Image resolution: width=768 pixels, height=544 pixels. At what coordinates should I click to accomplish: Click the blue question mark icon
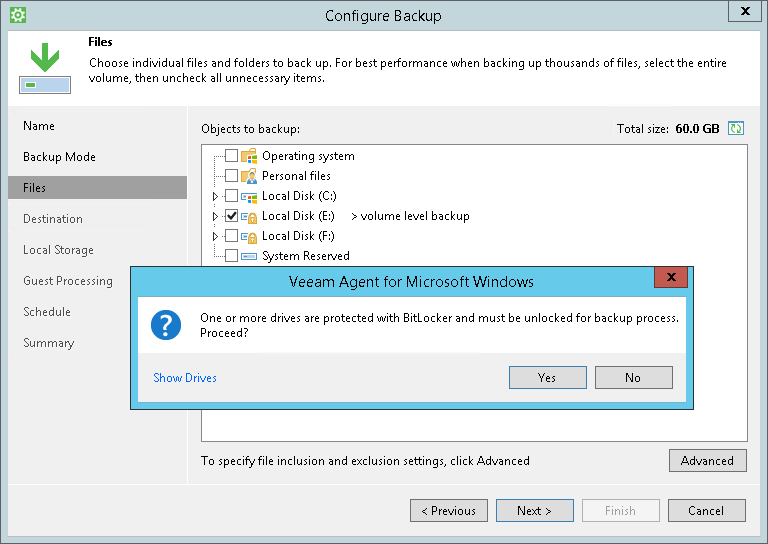(166, 325)
